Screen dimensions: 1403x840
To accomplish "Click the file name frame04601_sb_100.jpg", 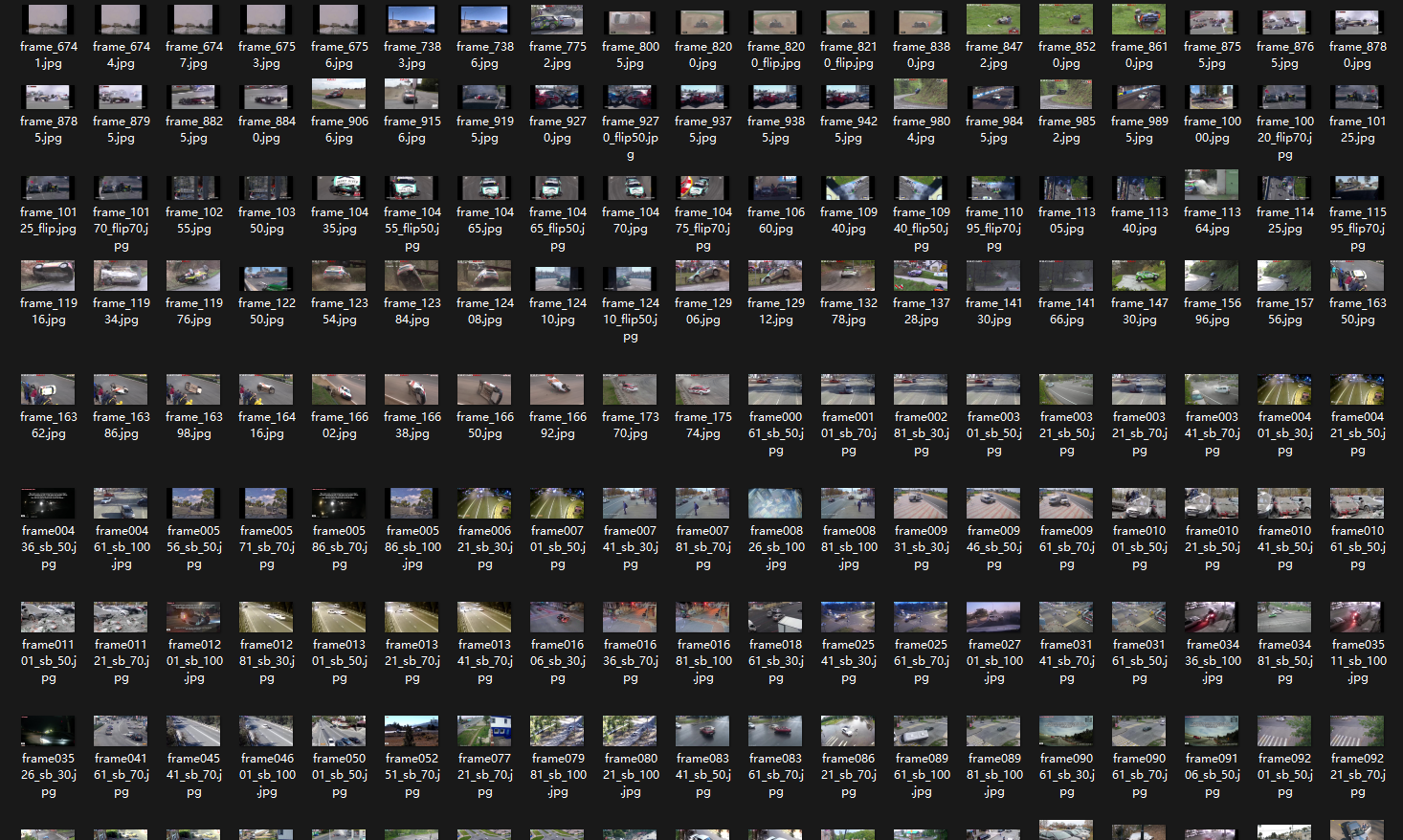I will 266,775.
